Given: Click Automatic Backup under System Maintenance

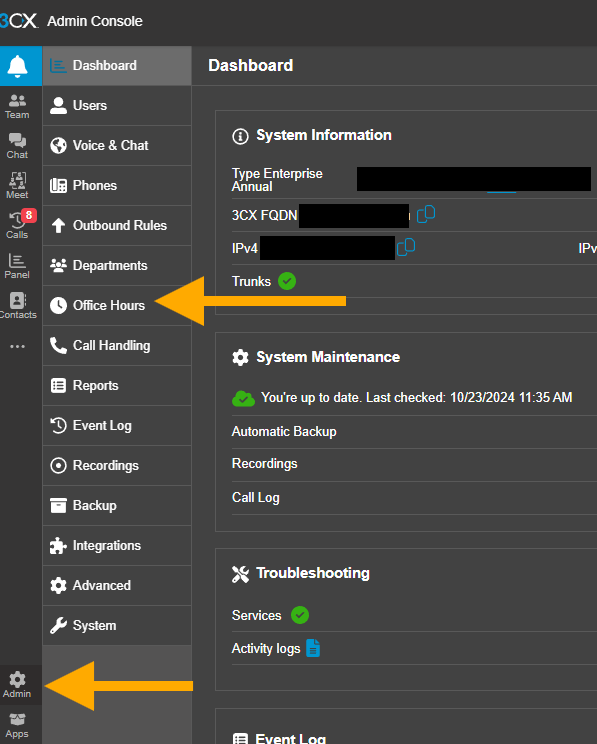Looking at the screenshot, I should pyautogui.click(x=284, y=431).
